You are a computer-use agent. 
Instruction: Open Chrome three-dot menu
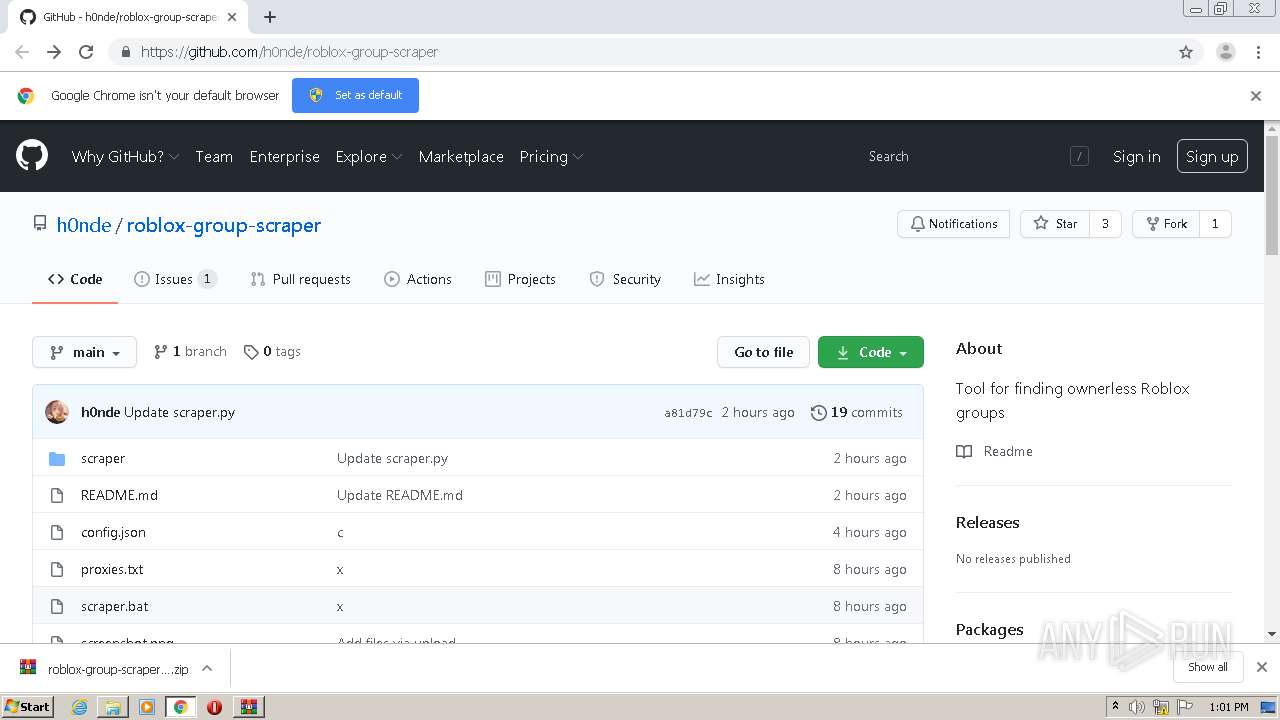[1258, 52]
